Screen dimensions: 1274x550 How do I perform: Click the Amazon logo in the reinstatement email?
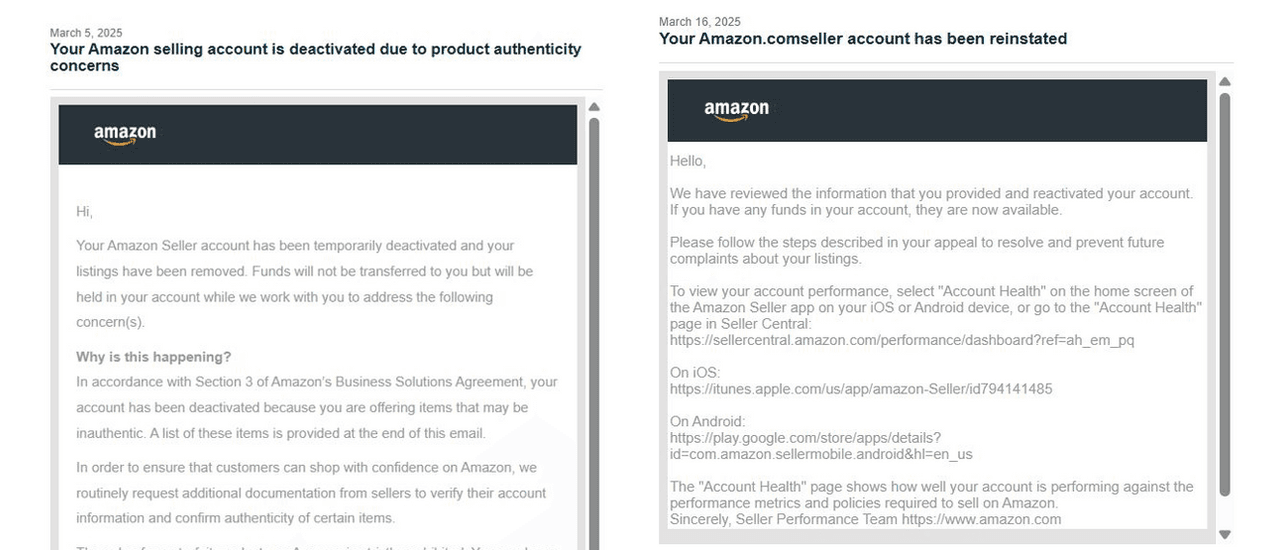coord(736,110)
